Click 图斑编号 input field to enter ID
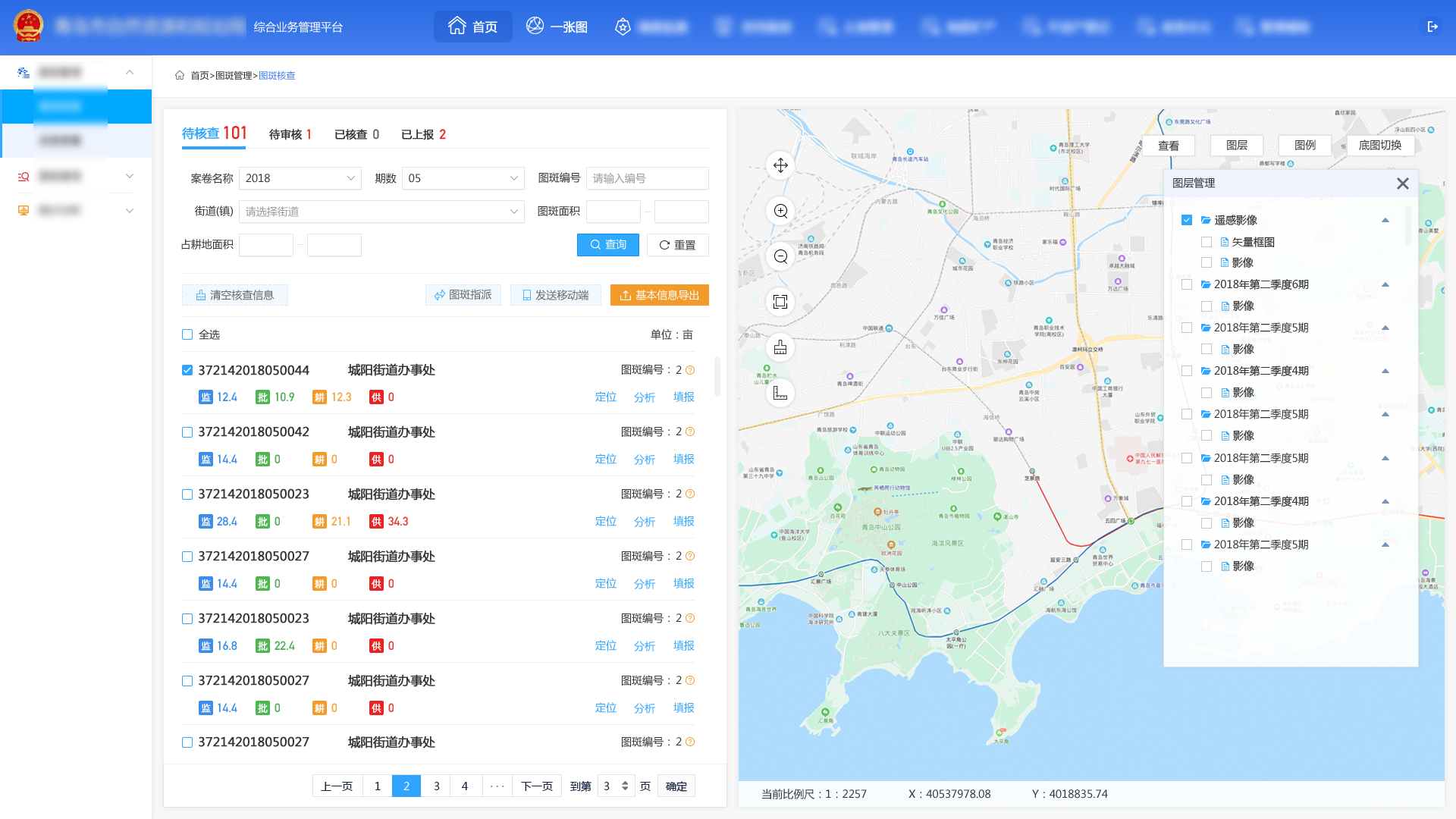This screenshot has height=819, width=1456. point(648,178)
